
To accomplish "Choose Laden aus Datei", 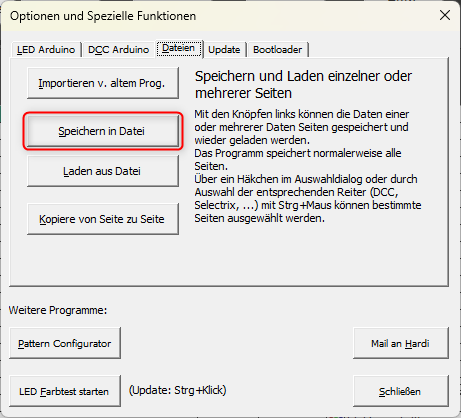I will pyautogui.click(x=103, y=171).
